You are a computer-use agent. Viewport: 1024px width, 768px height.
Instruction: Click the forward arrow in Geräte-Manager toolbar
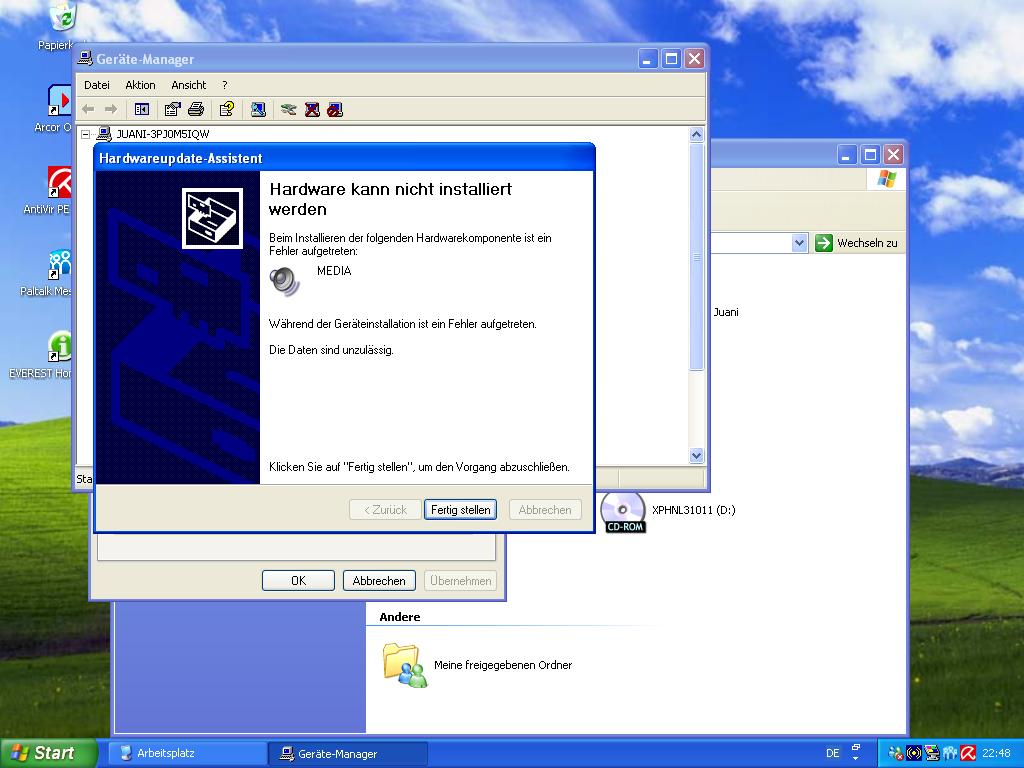click(111, 109)
